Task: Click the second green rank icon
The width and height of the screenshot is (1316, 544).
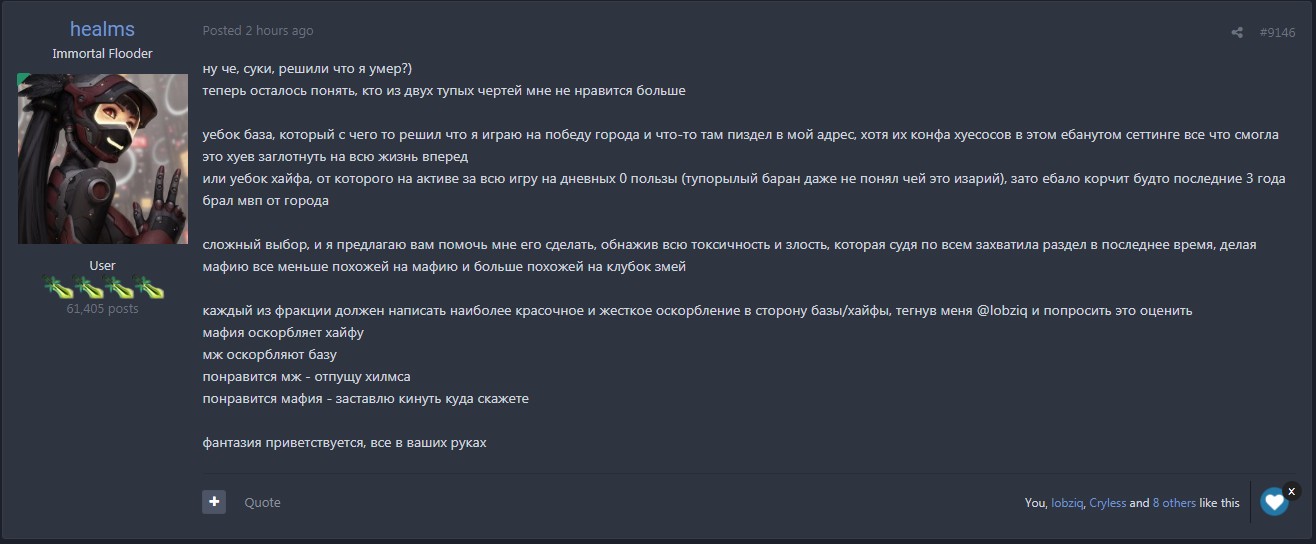Action: (88, 287)
